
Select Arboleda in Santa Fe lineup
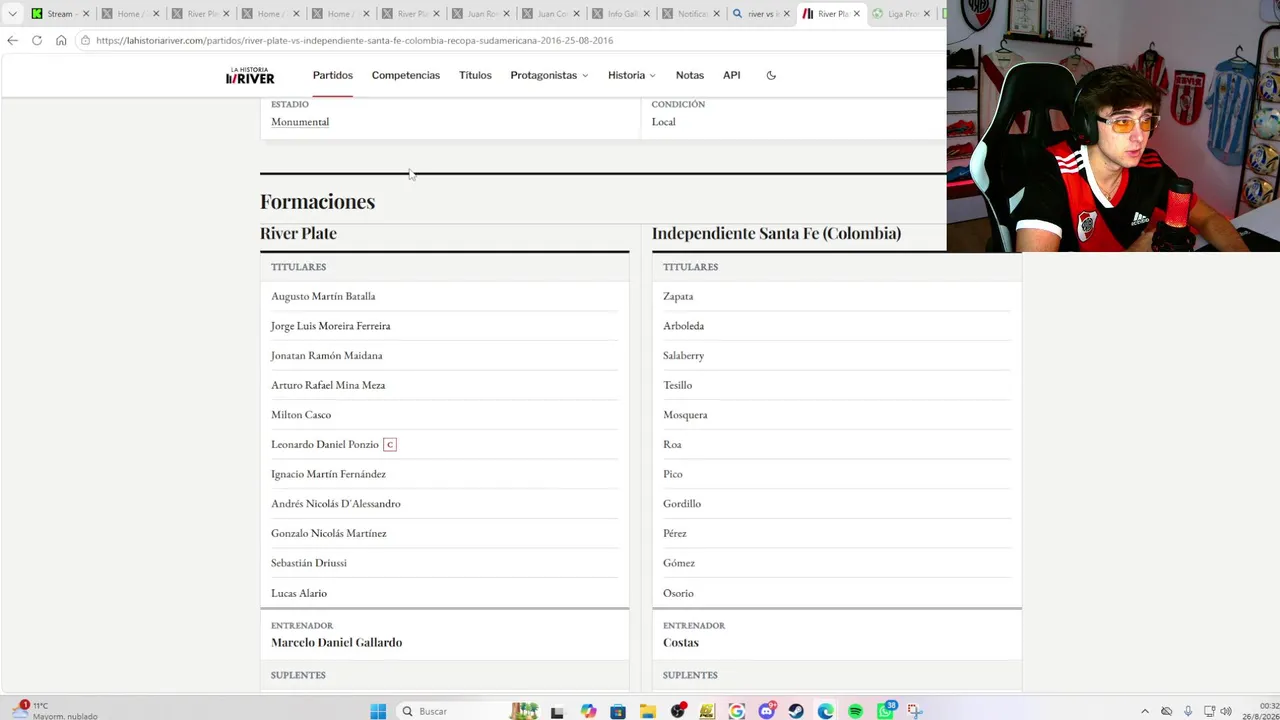[684, 326]
